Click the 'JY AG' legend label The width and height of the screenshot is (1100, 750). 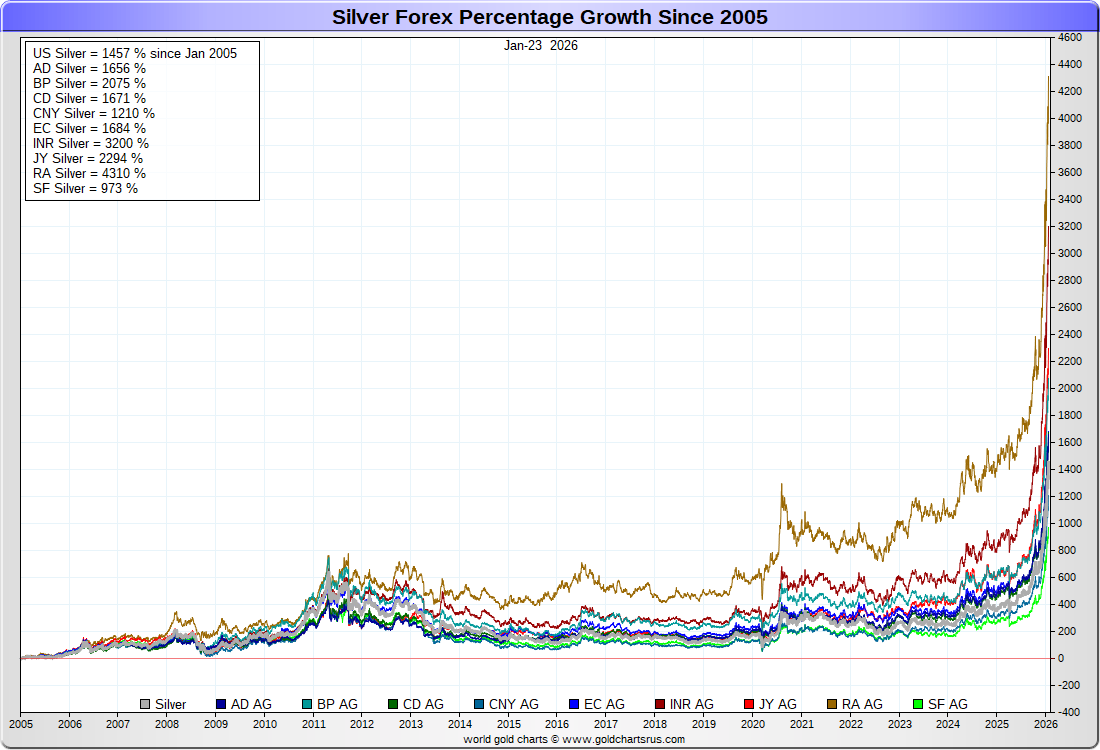click(x=778, y=704)
